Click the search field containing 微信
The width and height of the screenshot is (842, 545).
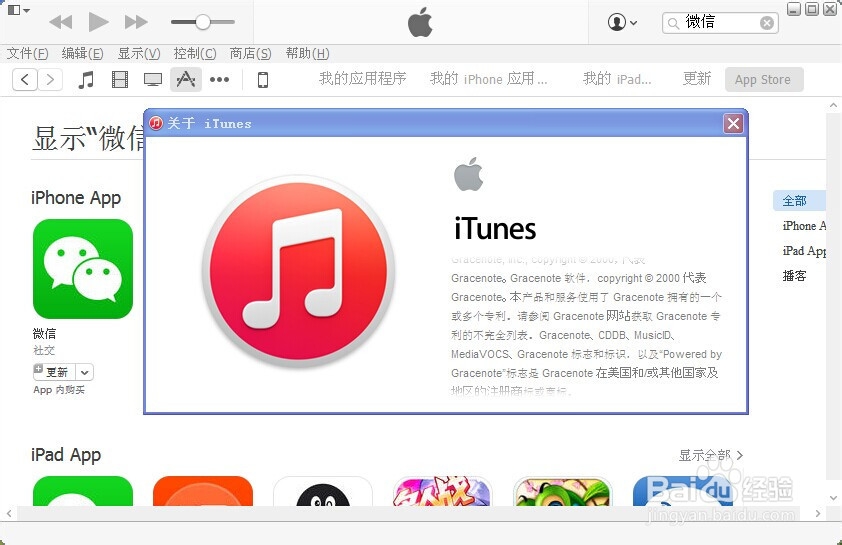pyautogui.click(x=720, y=23)
